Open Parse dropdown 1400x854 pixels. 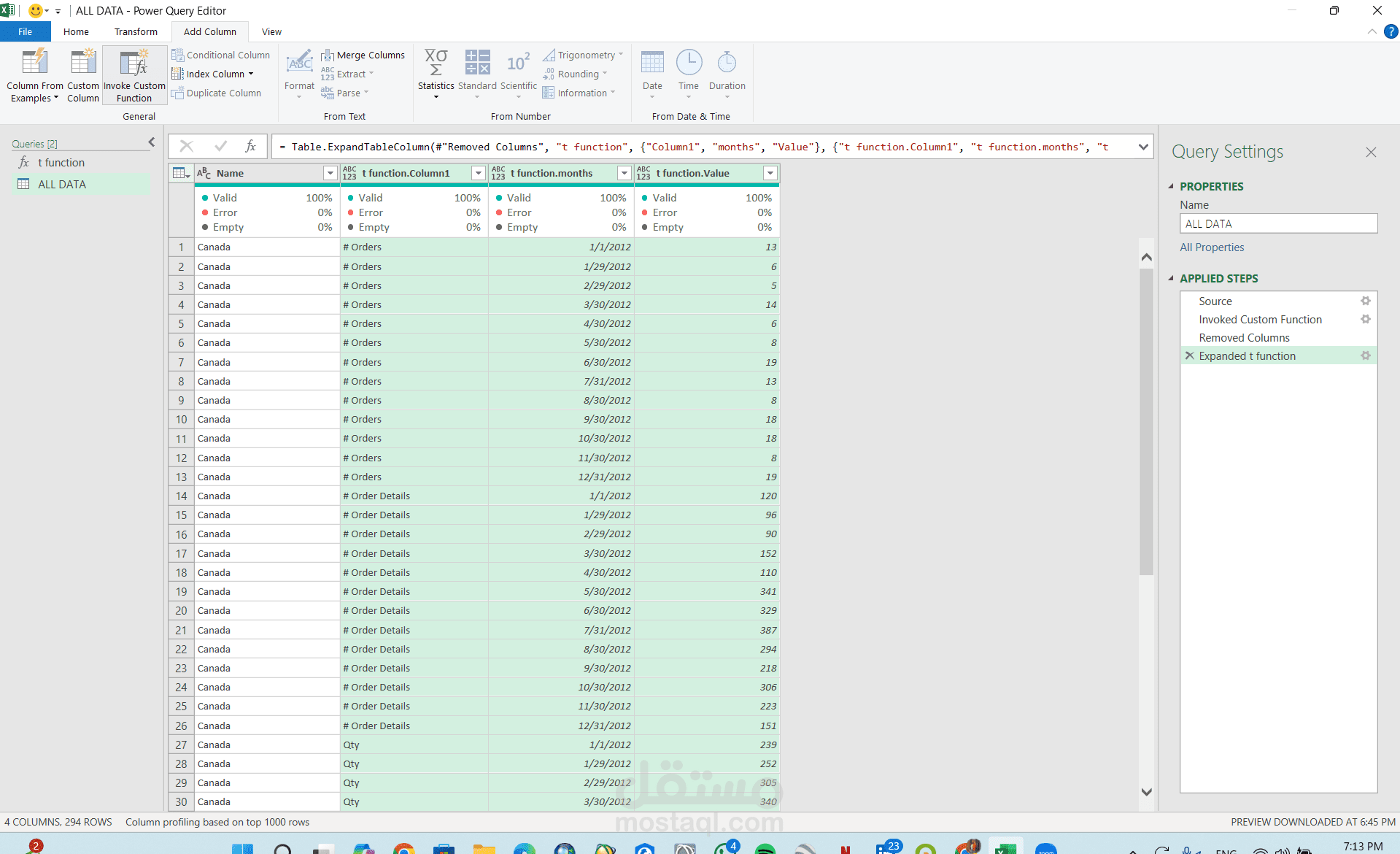[x=345, y=93]
